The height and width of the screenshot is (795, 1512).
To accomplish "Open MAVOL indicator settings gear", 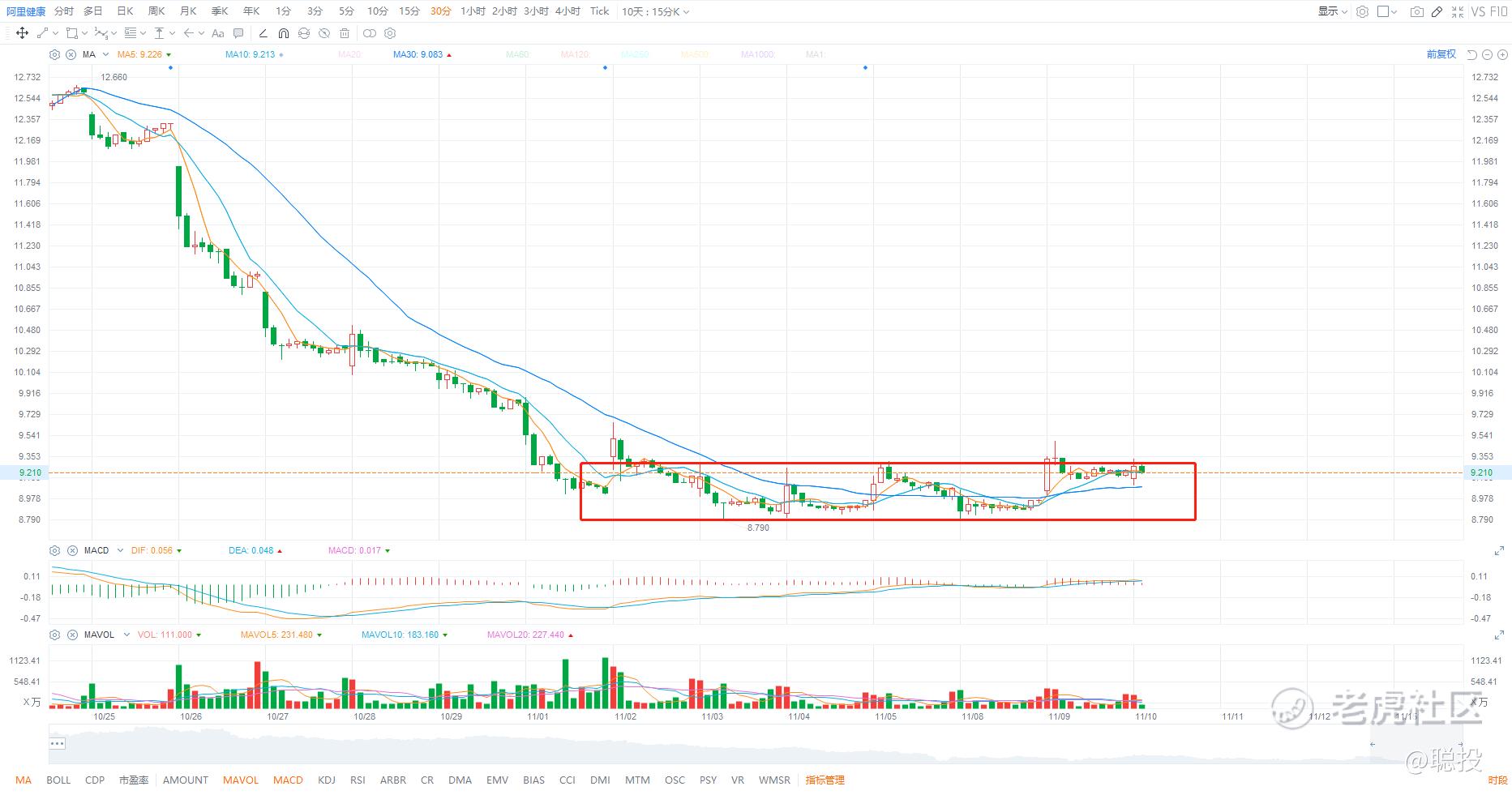I will coord(54,635).
